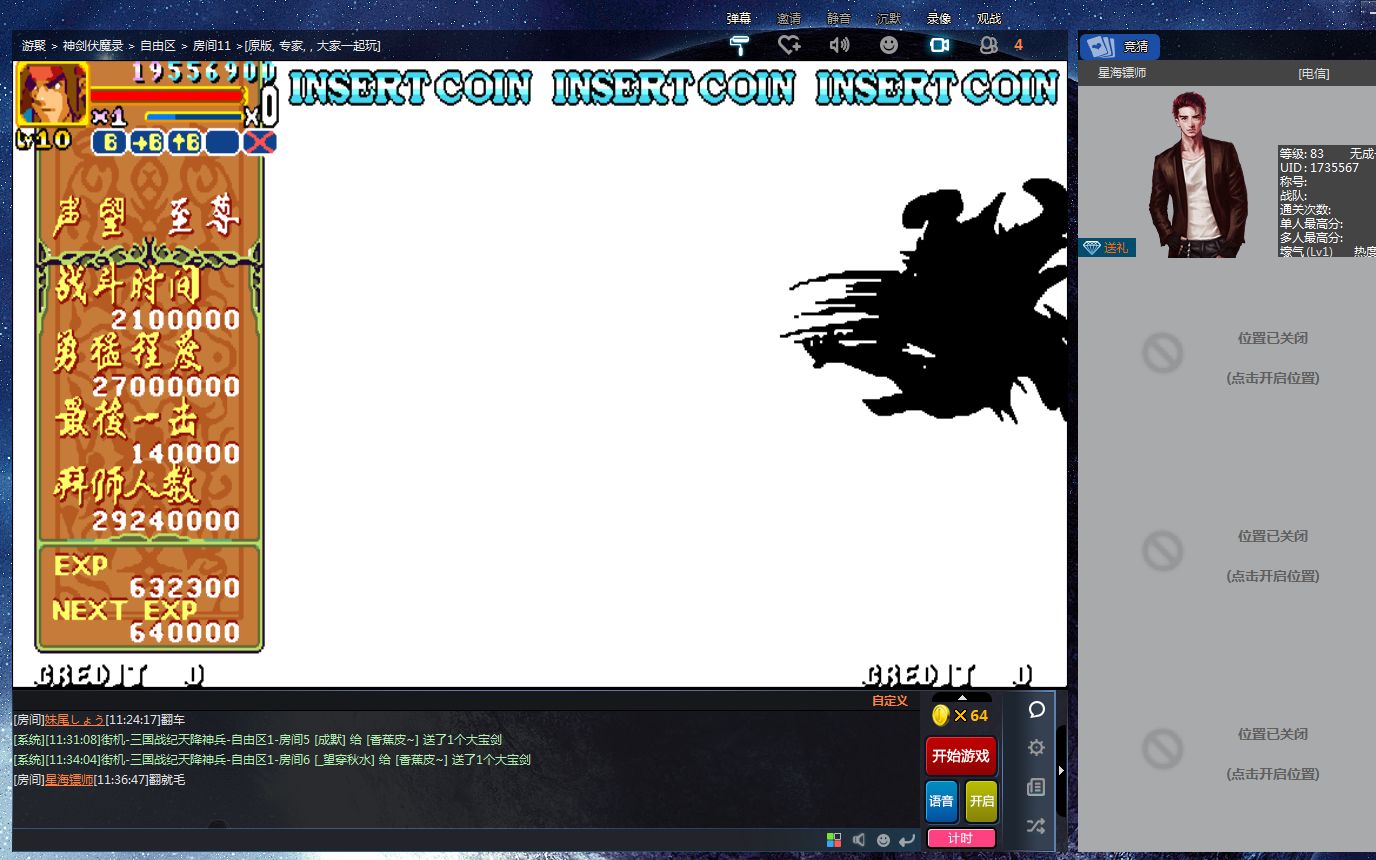Click system message about 房间5 大宝剑
Viewport: 1376px width, 860px height.
pos(258,740)
